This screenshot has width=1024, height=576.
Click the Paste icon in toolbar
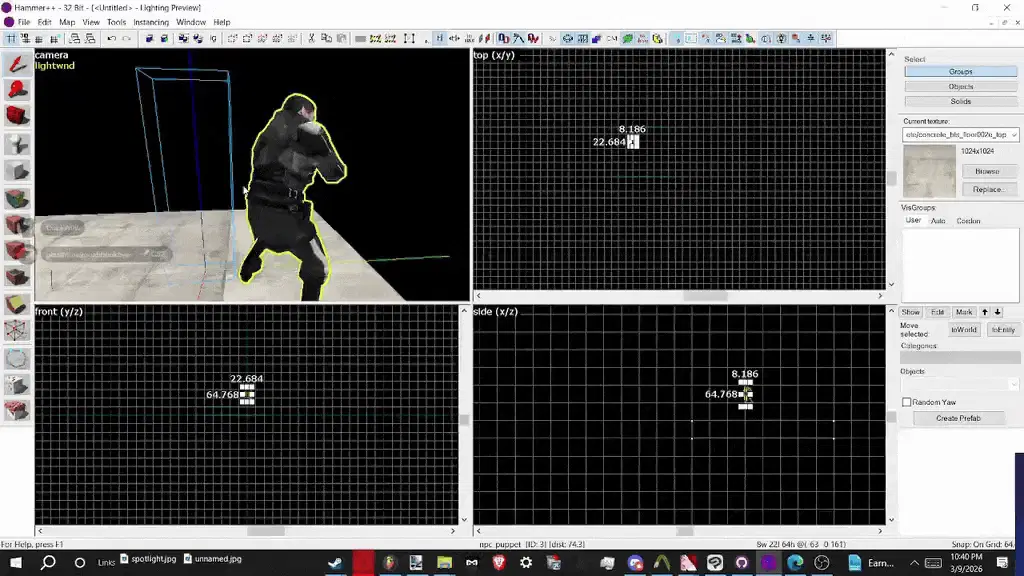341,39
